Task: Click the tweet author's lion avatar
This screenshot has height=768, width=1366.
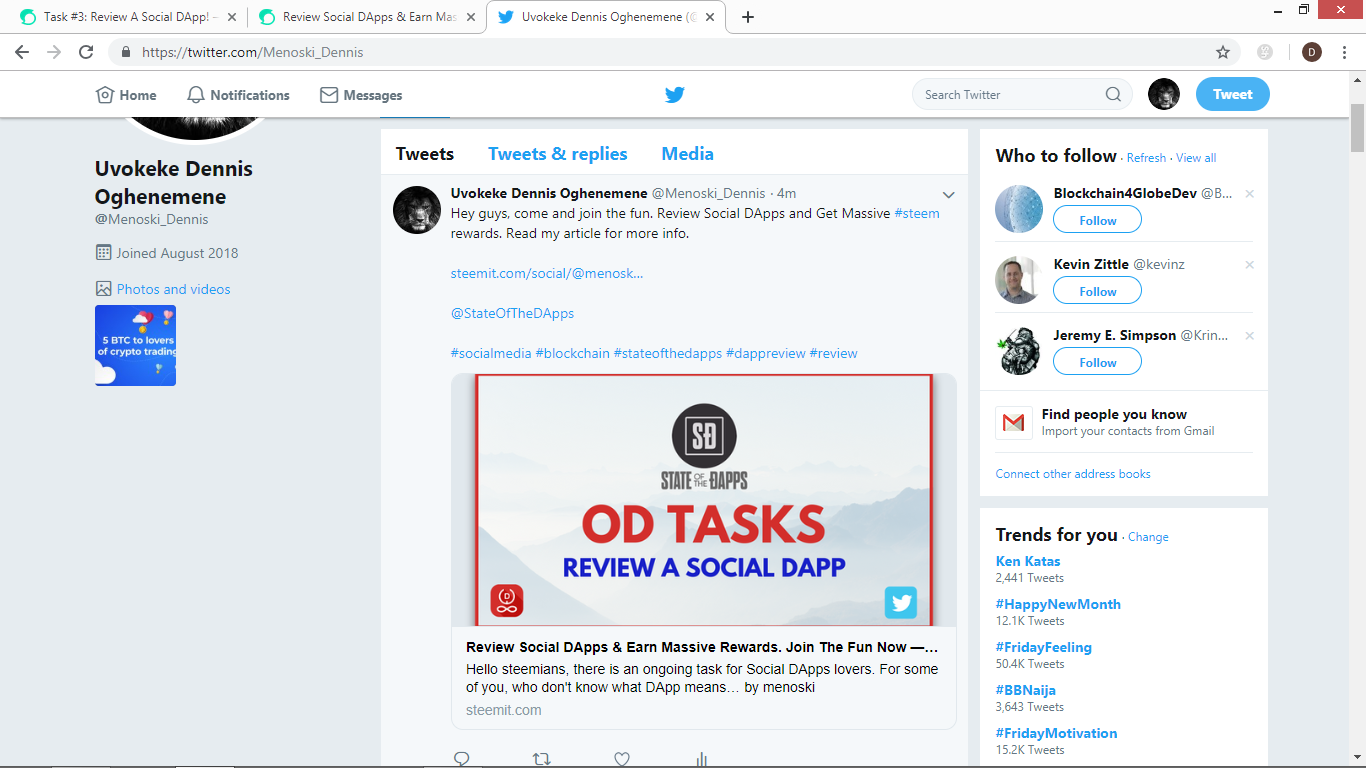Action: click(x=417, y=210)
